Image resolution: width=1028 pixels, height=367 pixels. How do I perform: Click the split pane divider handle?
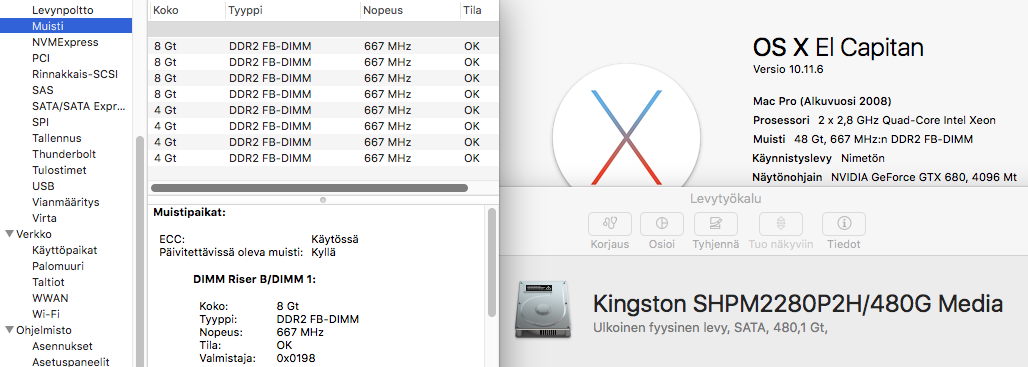(x=323, y=199)
